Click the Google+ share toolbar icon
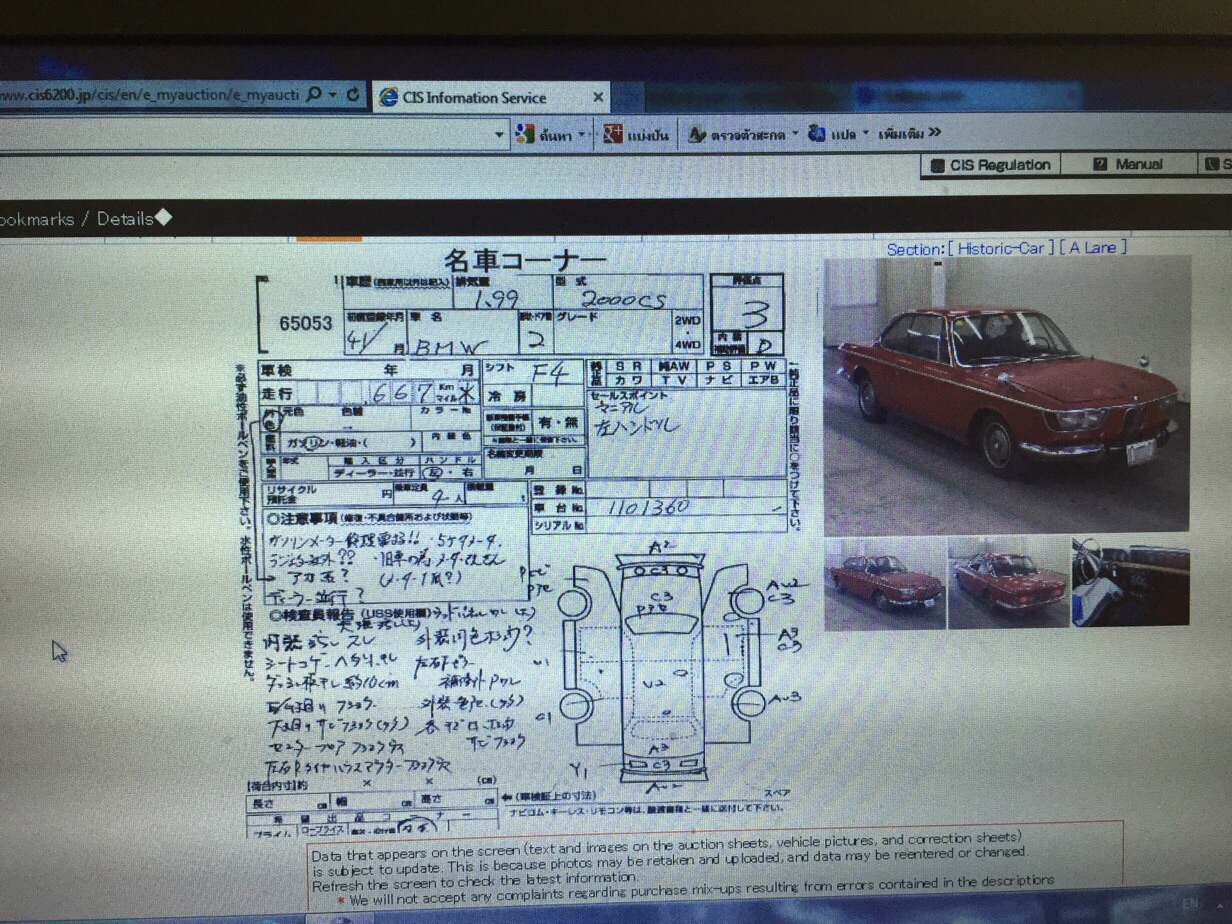The width and height of the screenshot is (1232, 924). tap(613, 134)
